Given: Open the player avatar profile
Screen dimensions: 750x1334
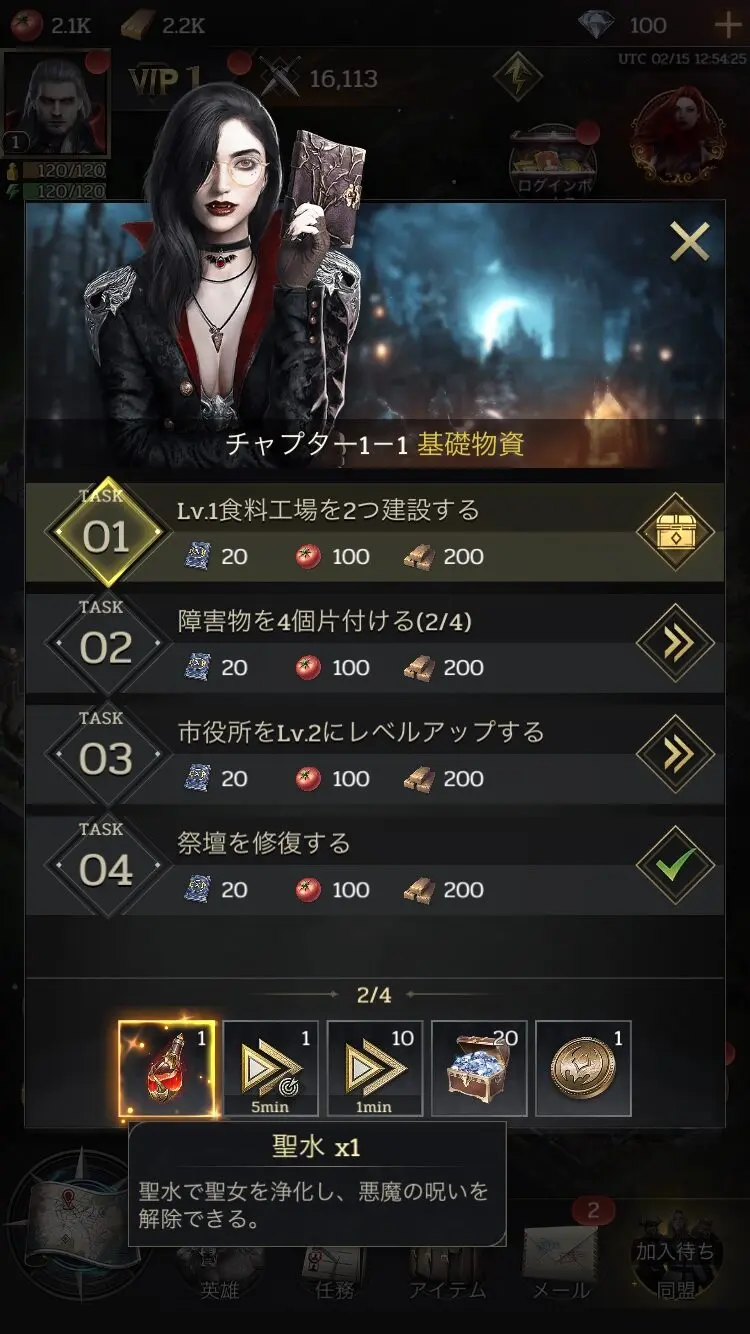Looking at the screenshot, I should click(54, 104).
